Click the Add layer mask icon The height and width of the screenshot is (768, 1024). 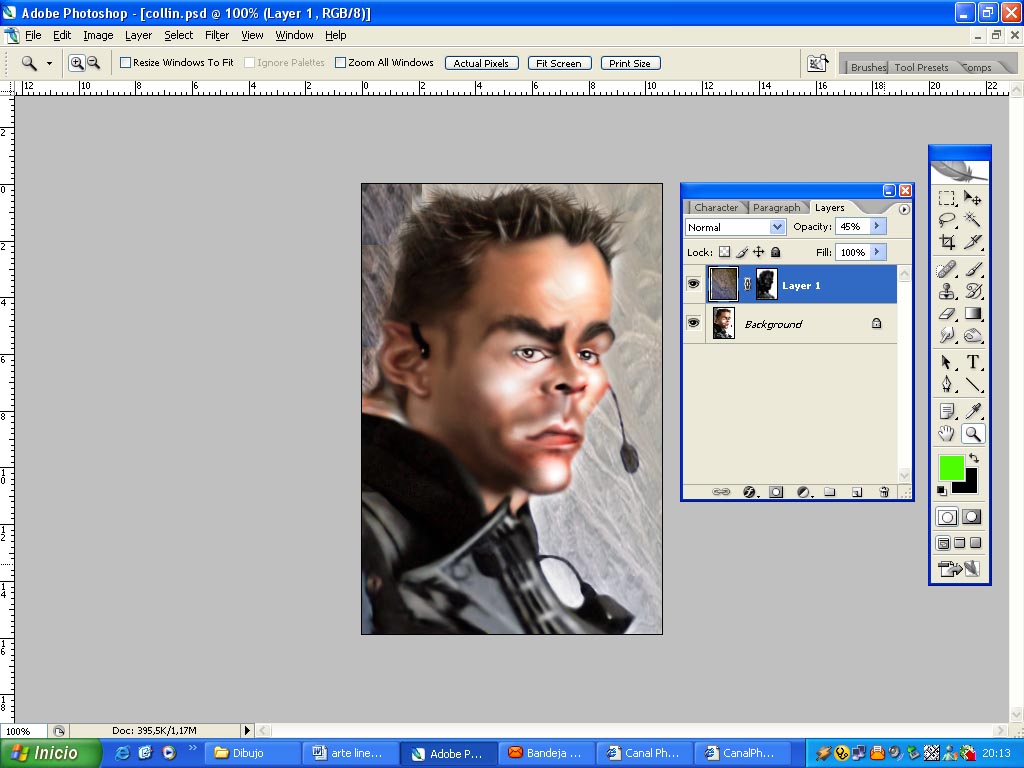(x=776, y=492)
